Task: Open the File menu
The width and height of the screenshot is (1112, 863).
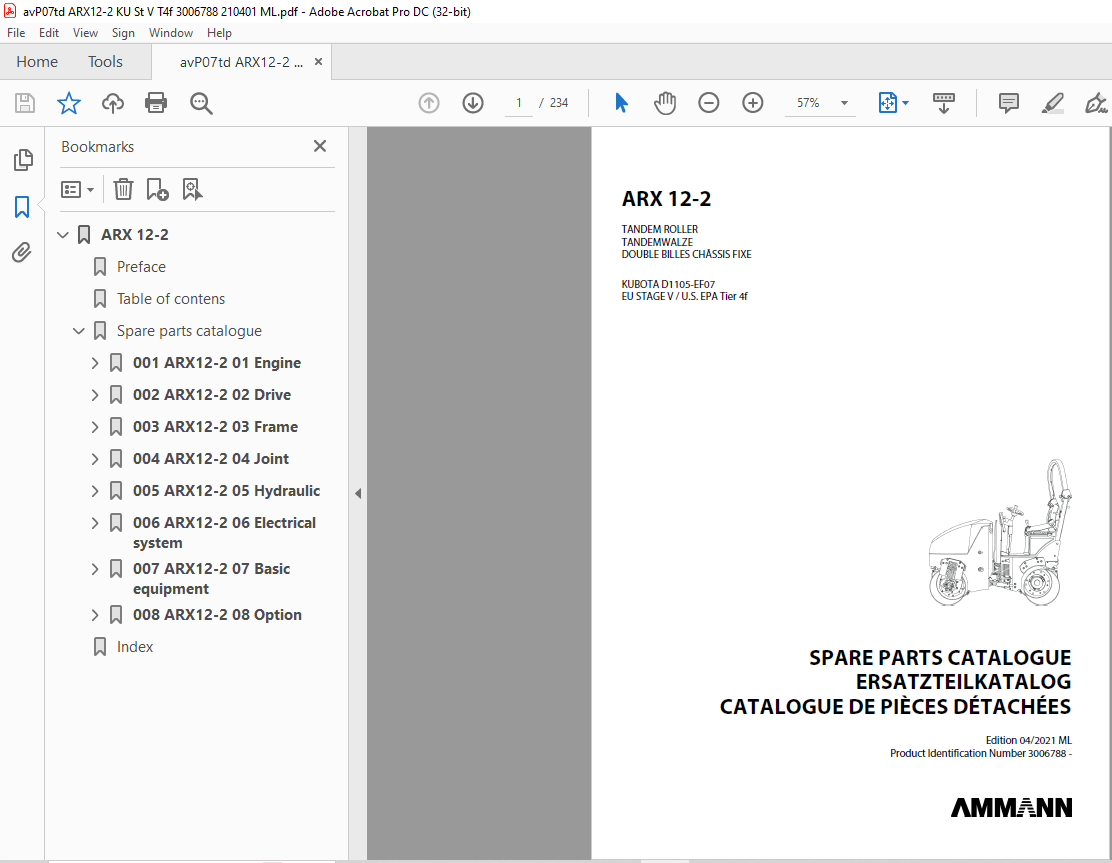Action: pos(16,33)
